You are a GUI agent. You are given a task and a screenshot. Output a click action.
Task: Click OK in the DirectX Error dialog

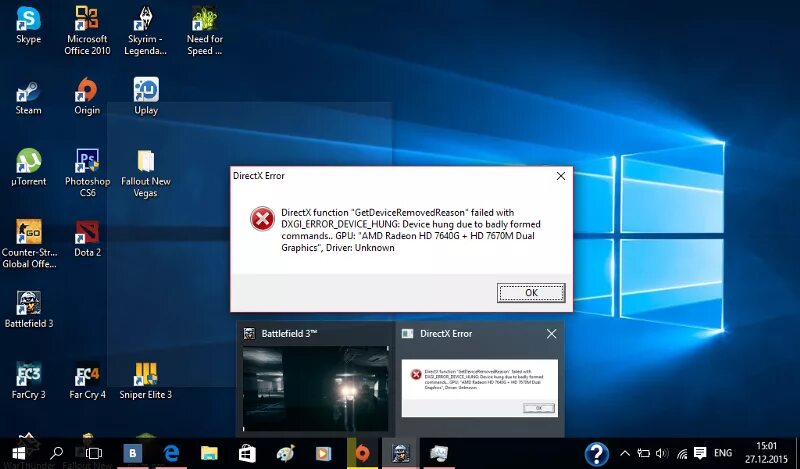point(531,293)
